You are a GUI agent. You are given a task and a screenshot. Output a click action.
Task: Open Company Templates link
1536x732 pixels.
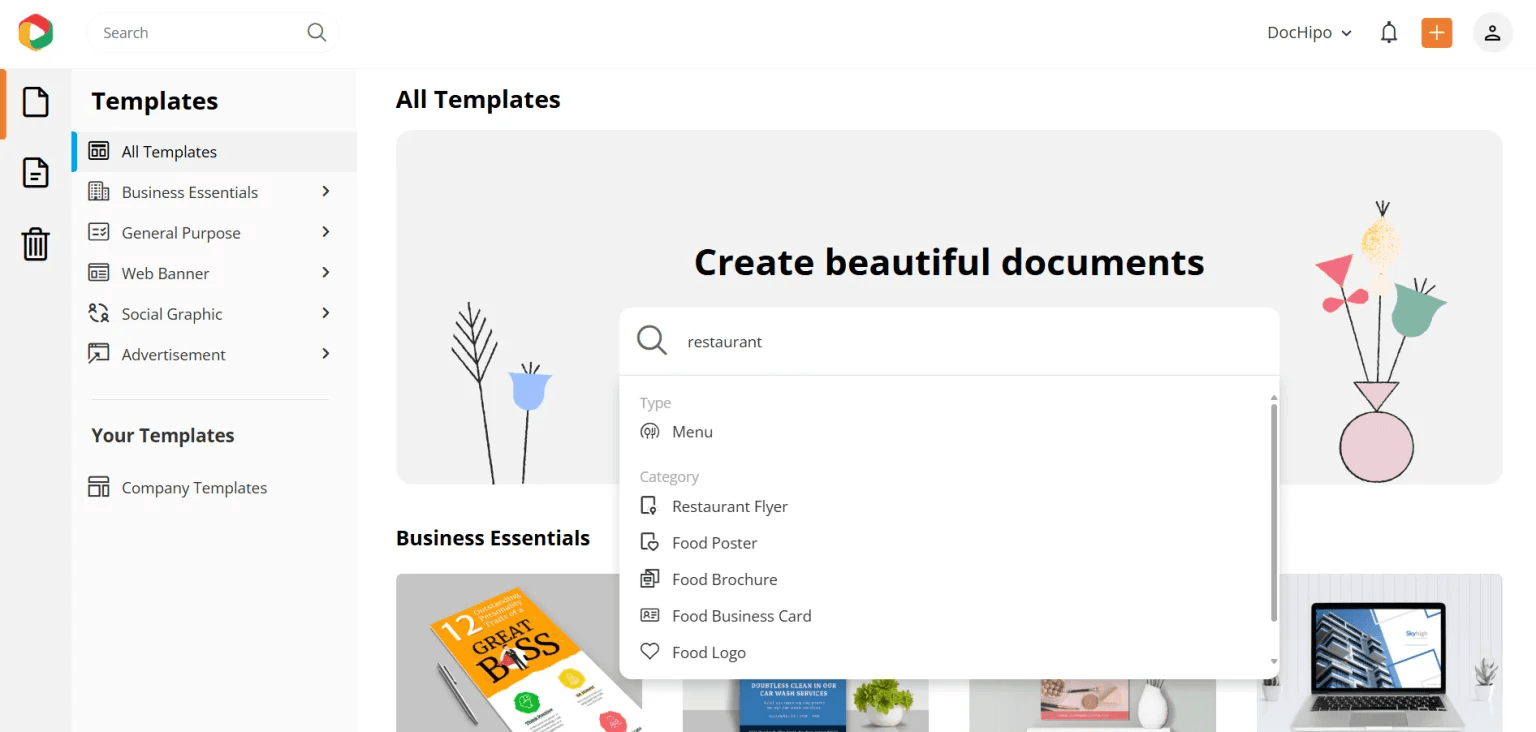tap(194, 488)
